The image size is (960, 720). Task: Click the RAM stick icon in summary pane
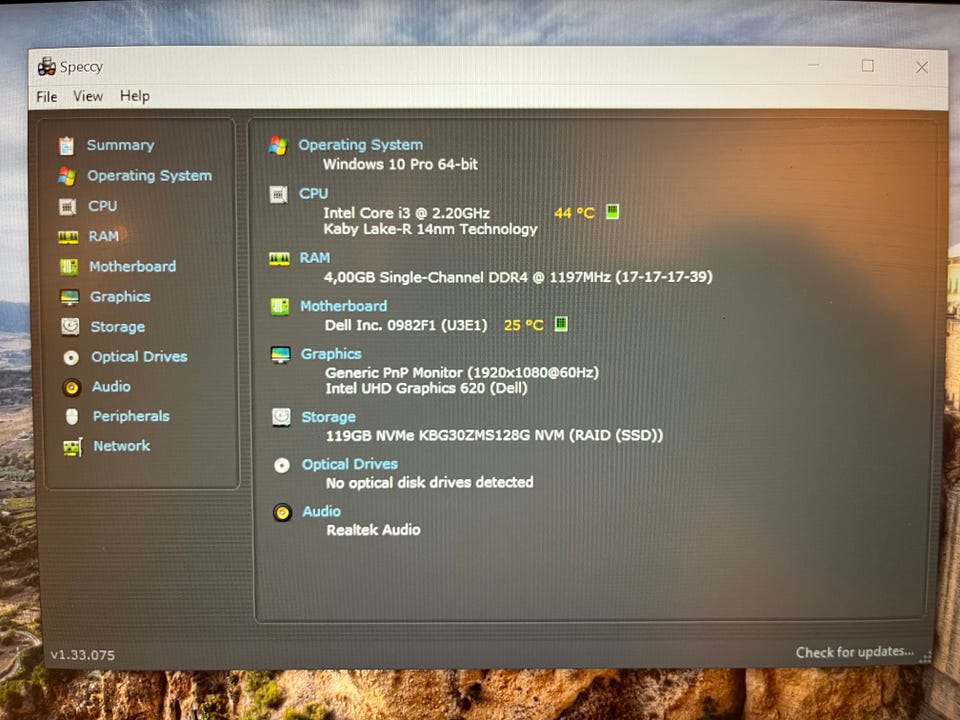279,259
